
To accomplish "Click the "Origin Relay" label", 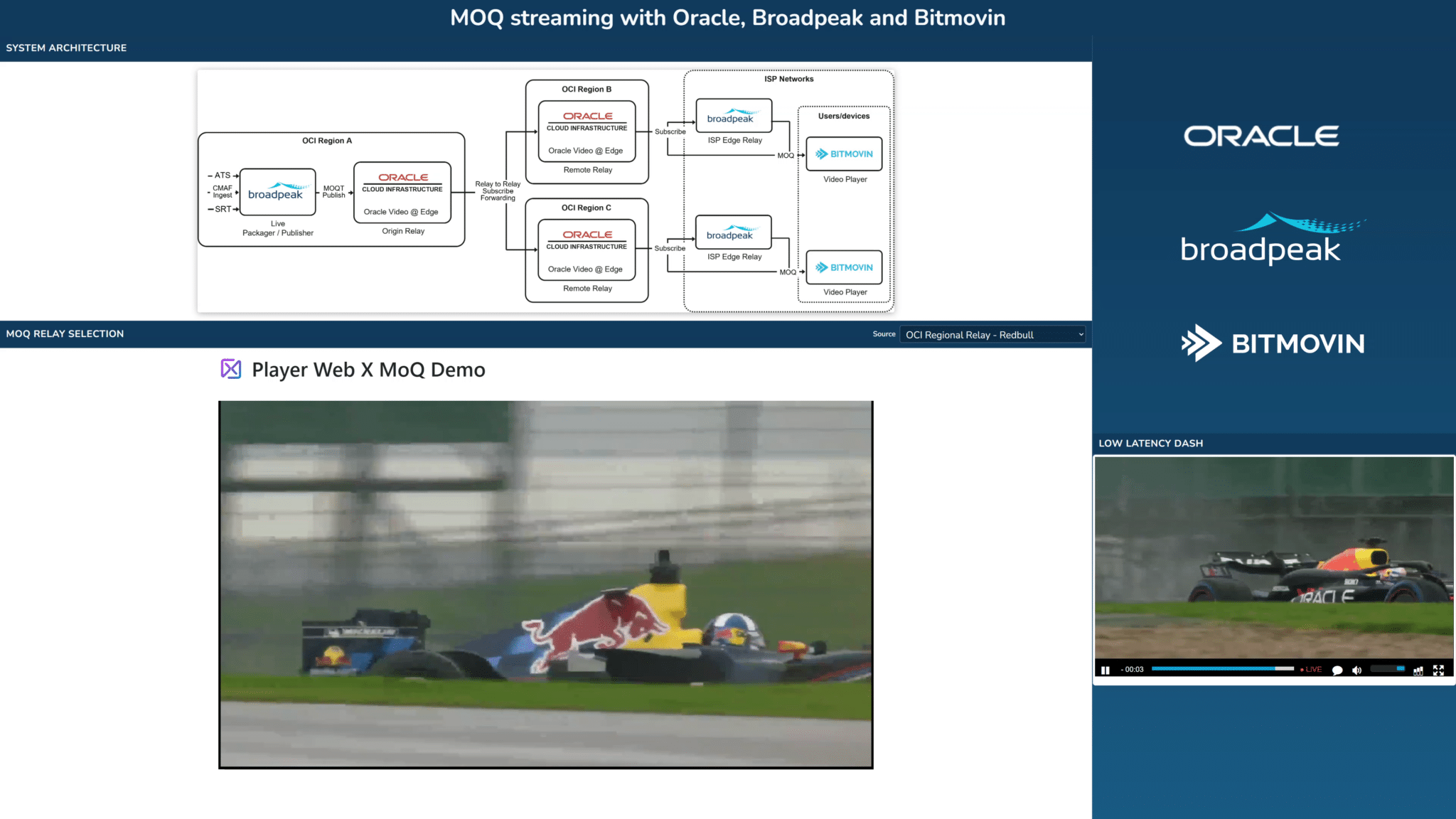I will point(403,231).
